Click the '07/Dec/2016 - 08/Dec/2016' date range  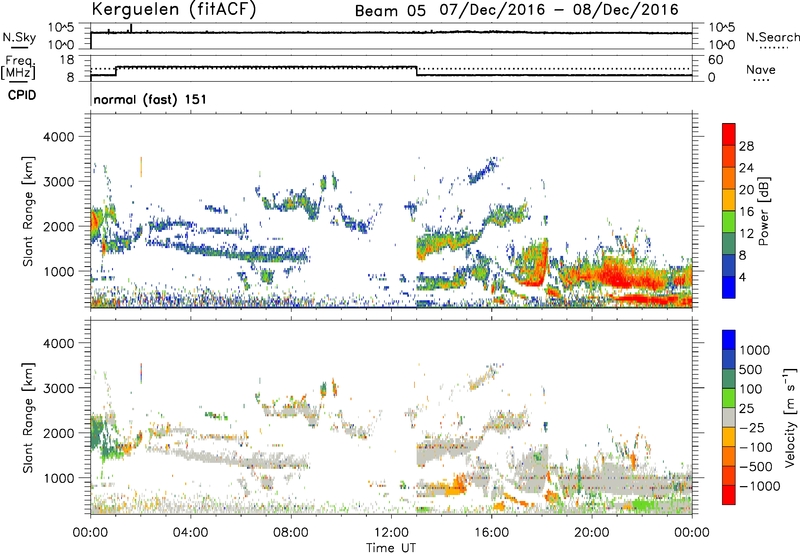tap(559, 10)
